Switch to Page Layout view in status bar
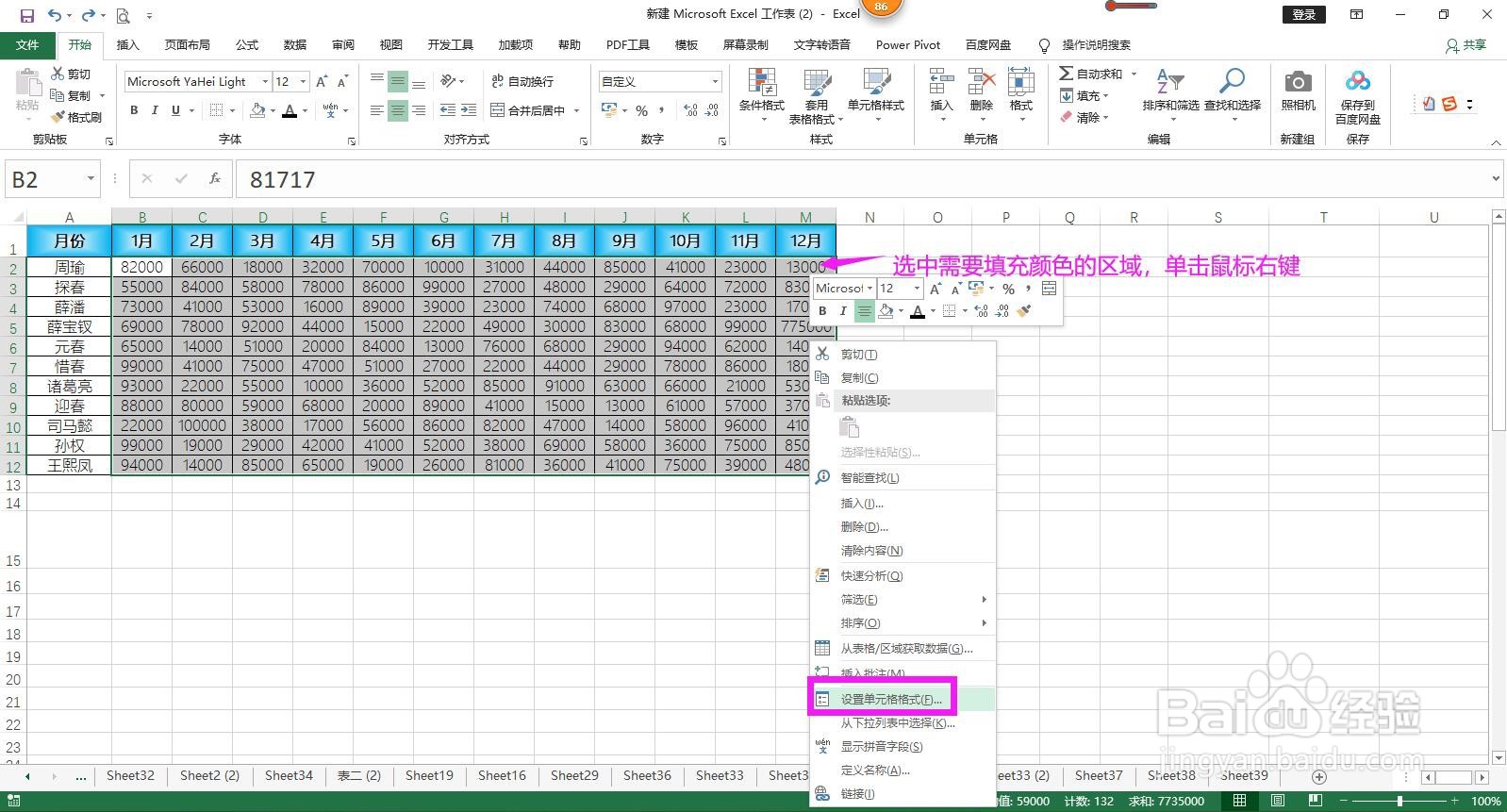The image size is (1507, 812). tap(1277, 801)
